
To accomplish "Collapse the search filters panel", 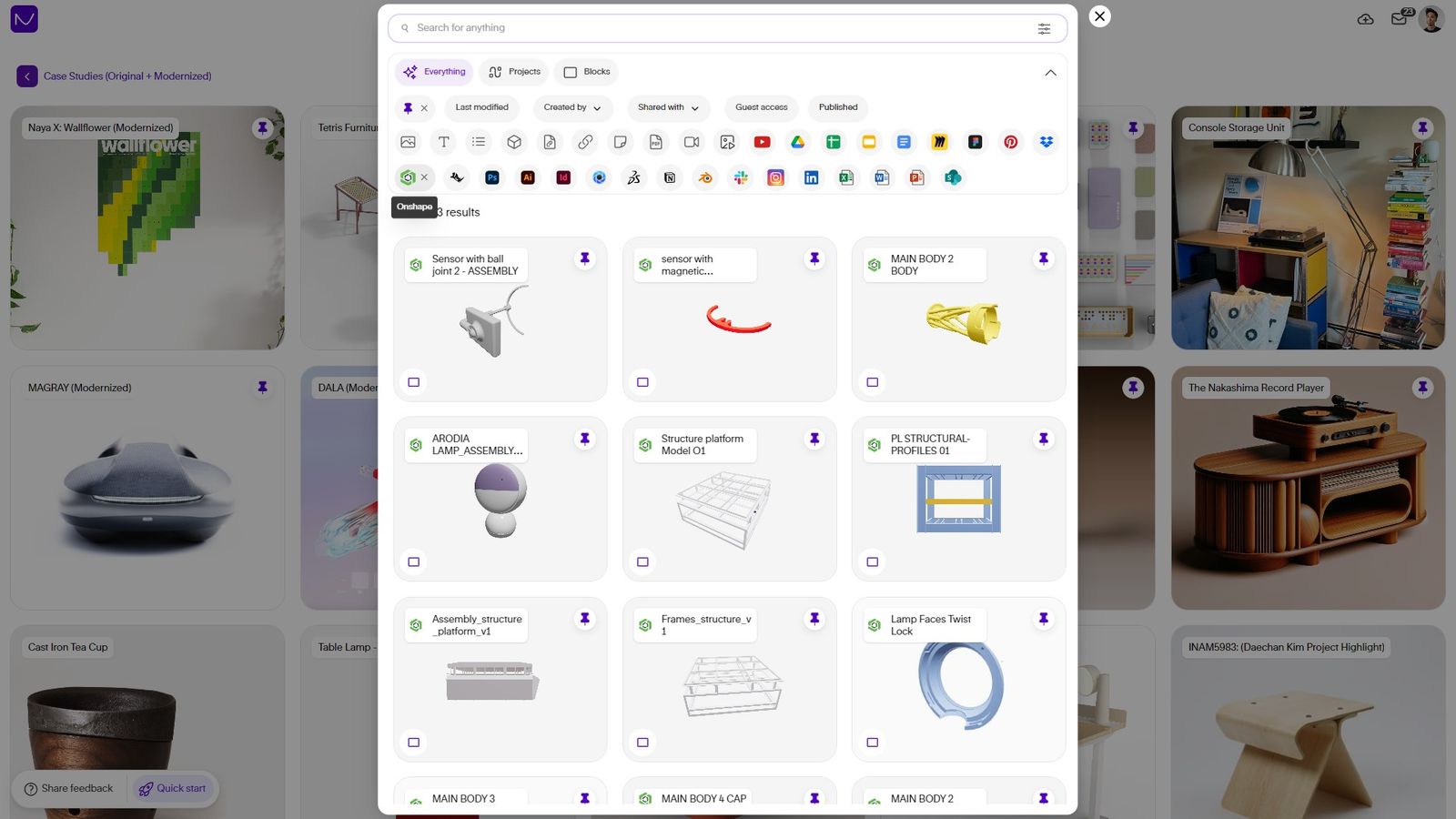I will coord(1050,72).
